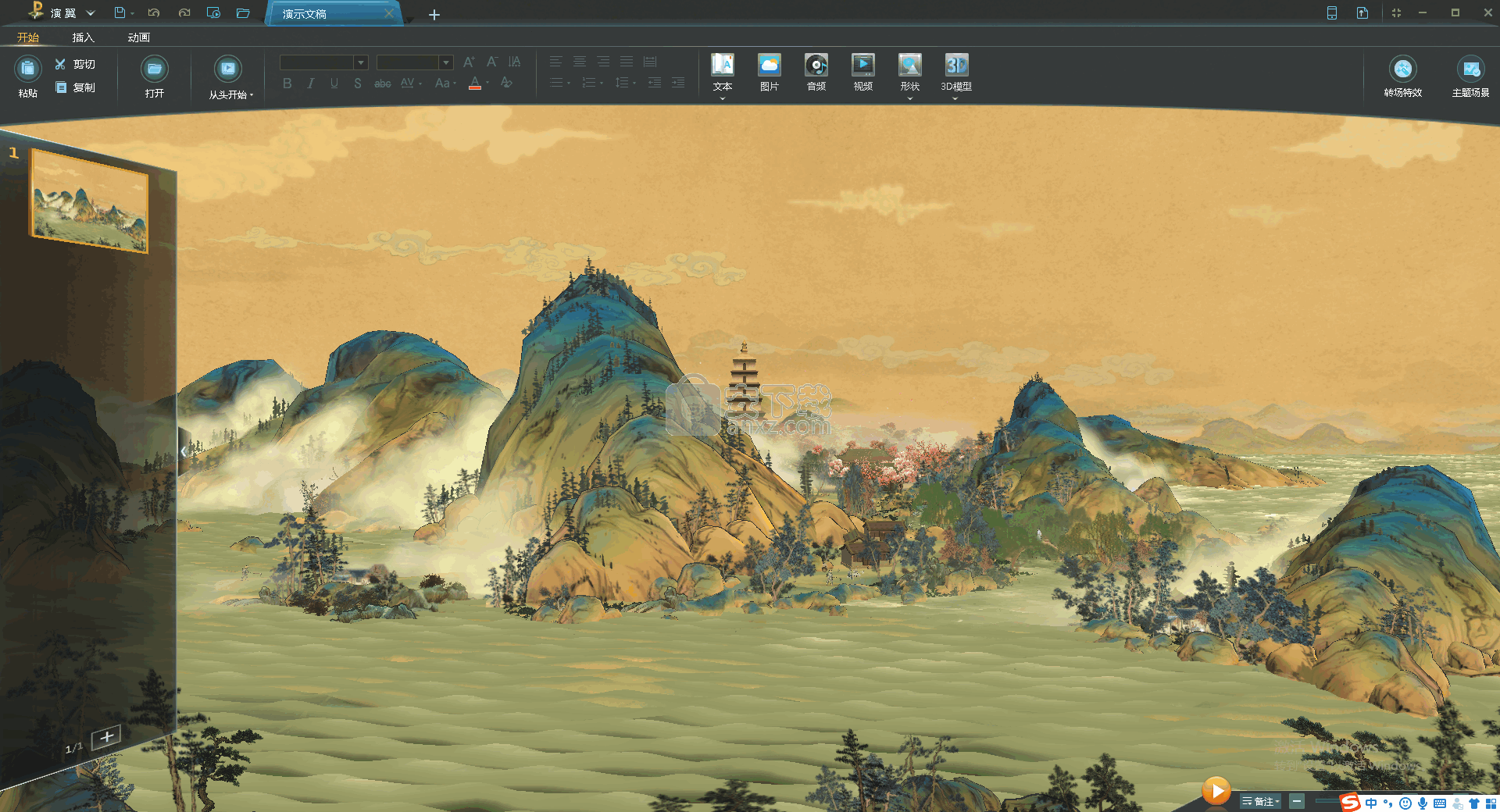Add new document tab with plus
The image size is (1500, 812).
(434, 15)
